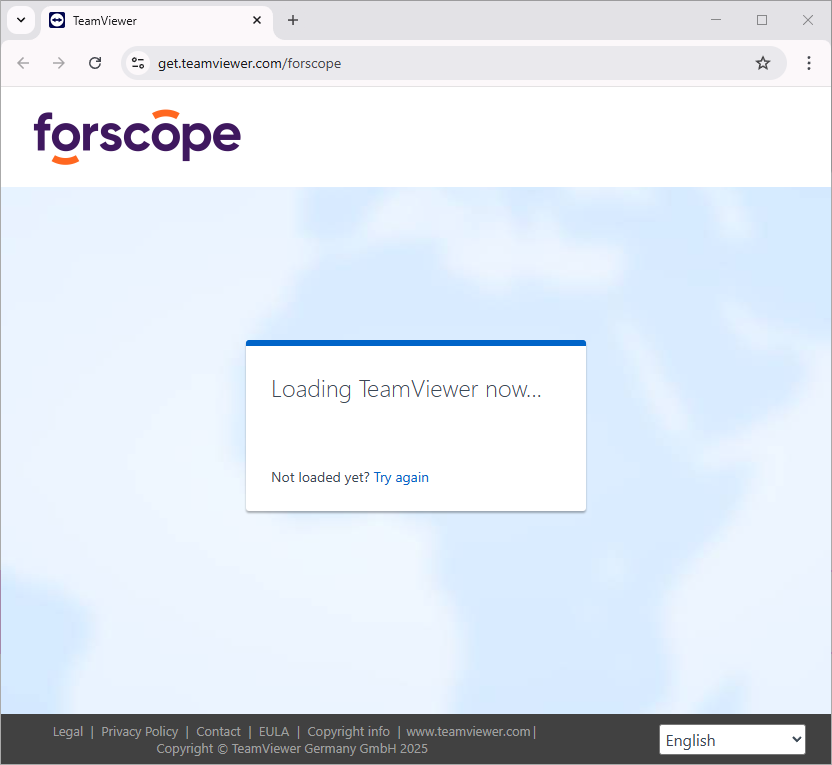Visit www.teamviewer.com footer link
This screenshot has width=832, height=765.
click(x=469, y=732)
